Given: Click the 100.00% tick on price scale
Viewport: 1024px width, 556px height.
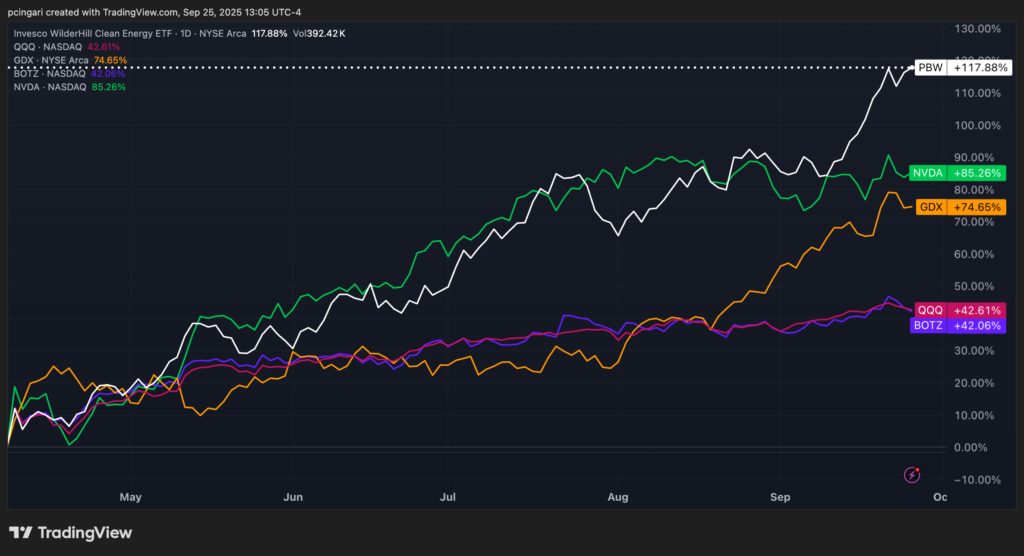Looking at the screenshot, I should pyautogui.click(x=980, y=126).
